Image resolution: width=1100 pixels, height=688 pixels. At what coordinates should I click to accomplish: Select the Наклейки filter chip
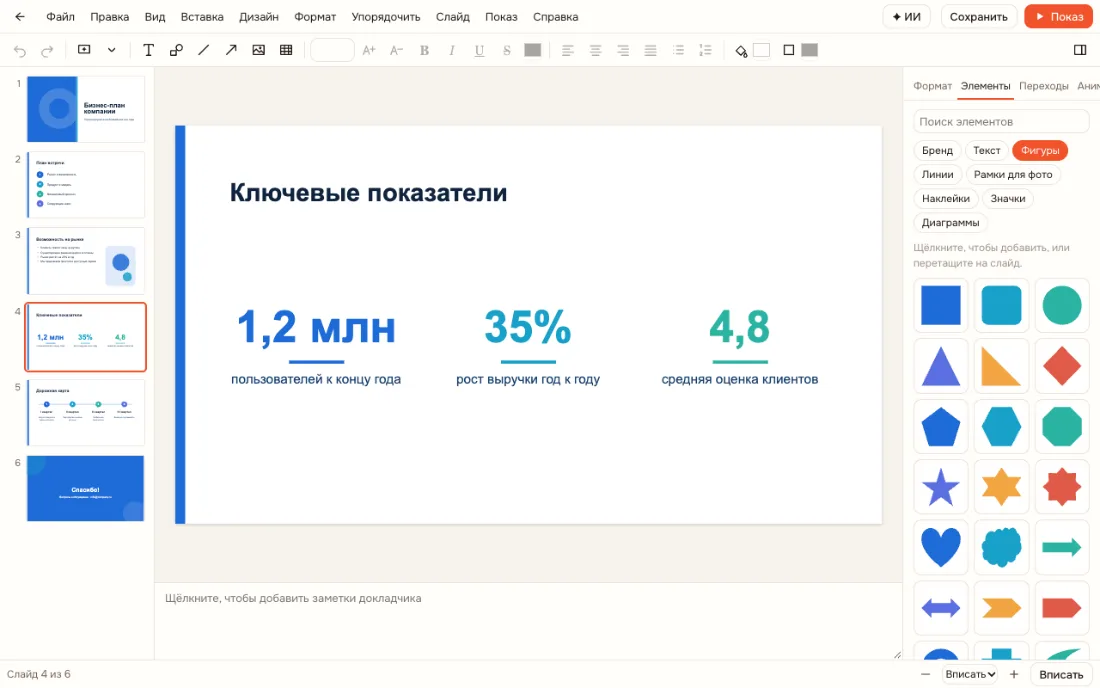click(946, 198)
